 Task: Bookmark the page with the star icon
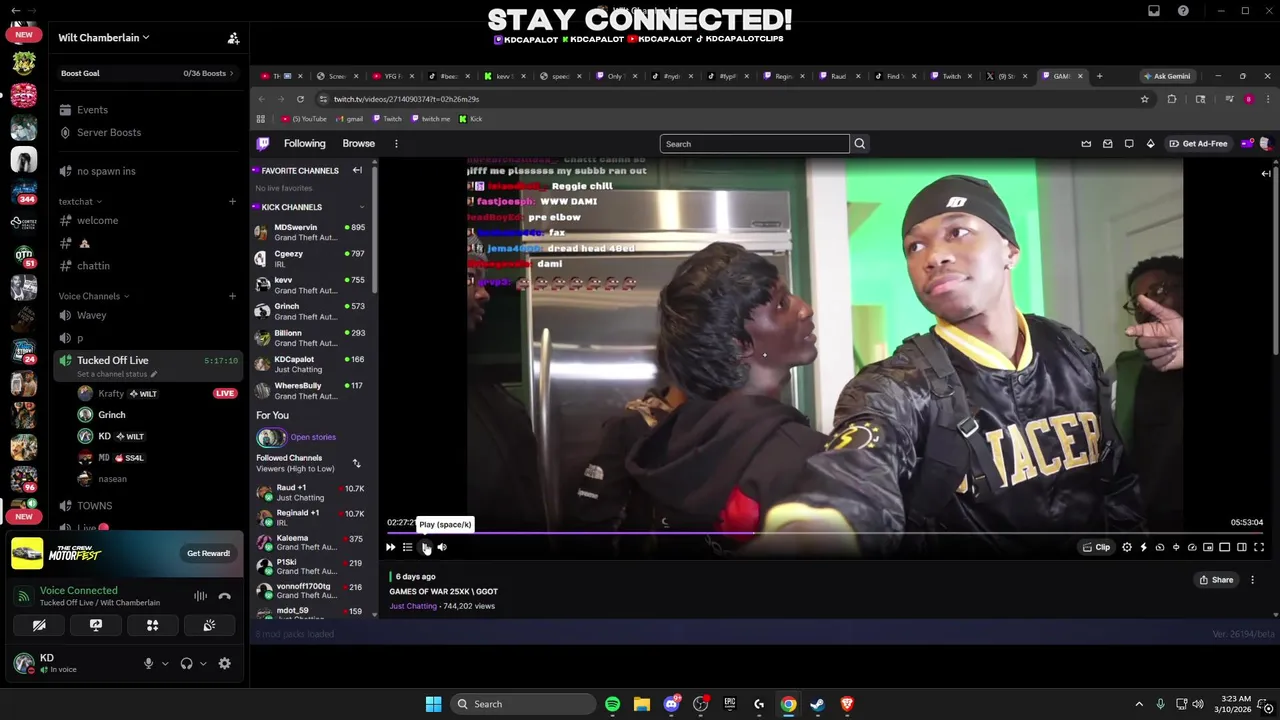1144,99
